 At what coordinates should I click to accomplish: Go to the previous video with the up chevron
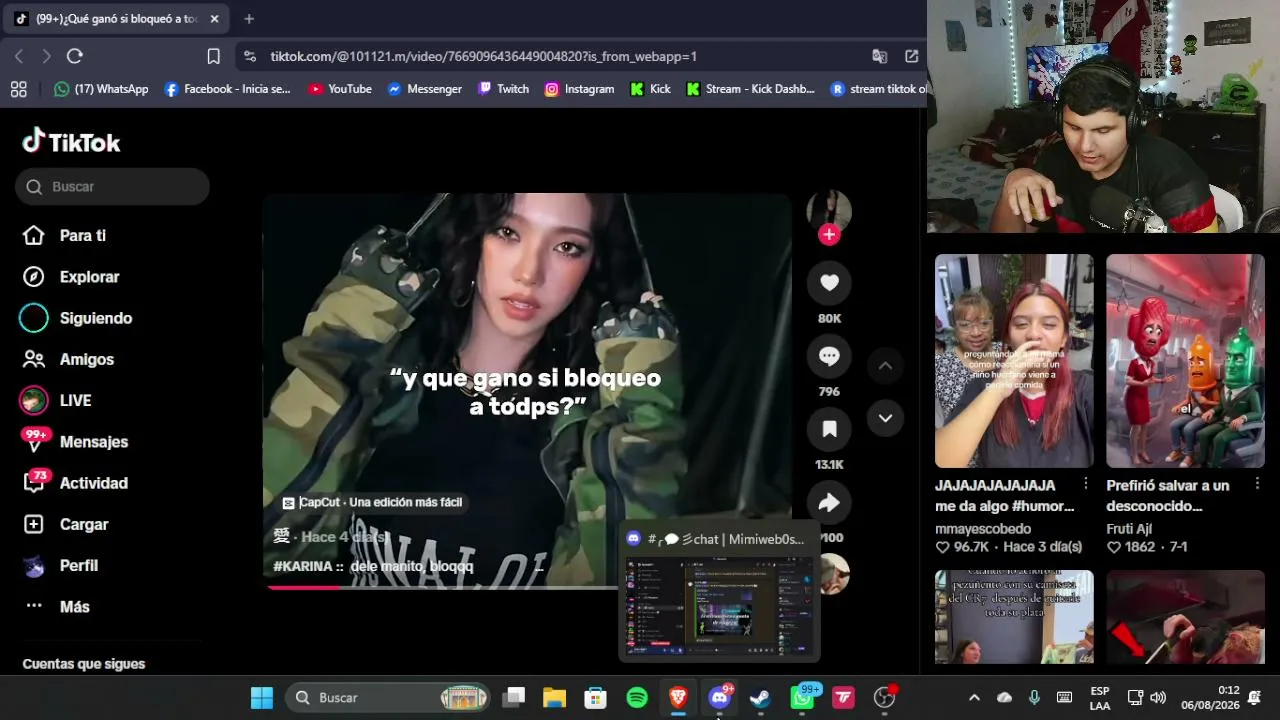coord(885,366)
